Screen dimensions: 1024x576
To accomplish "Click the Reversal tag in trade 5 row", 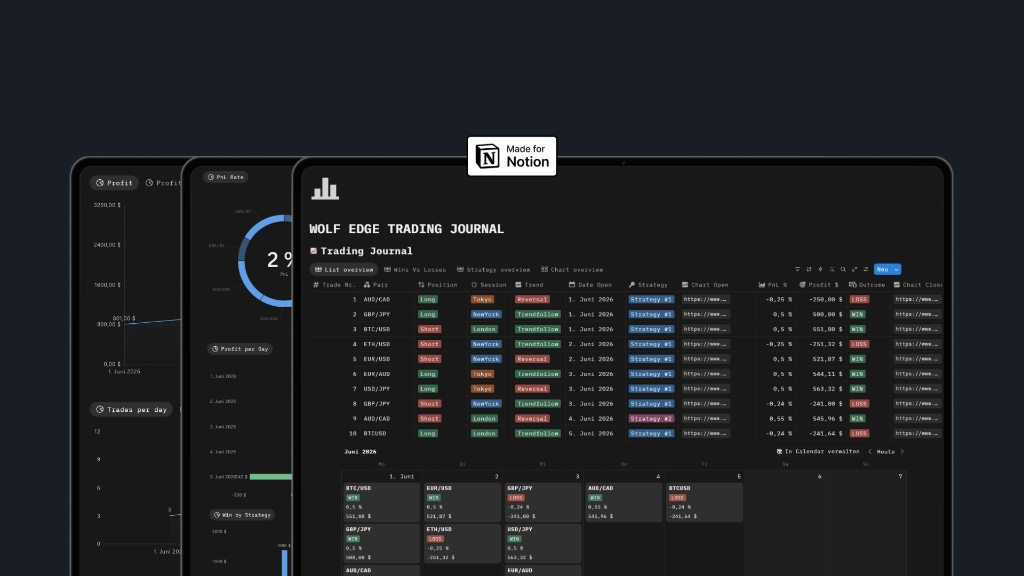I will (532, 359).
